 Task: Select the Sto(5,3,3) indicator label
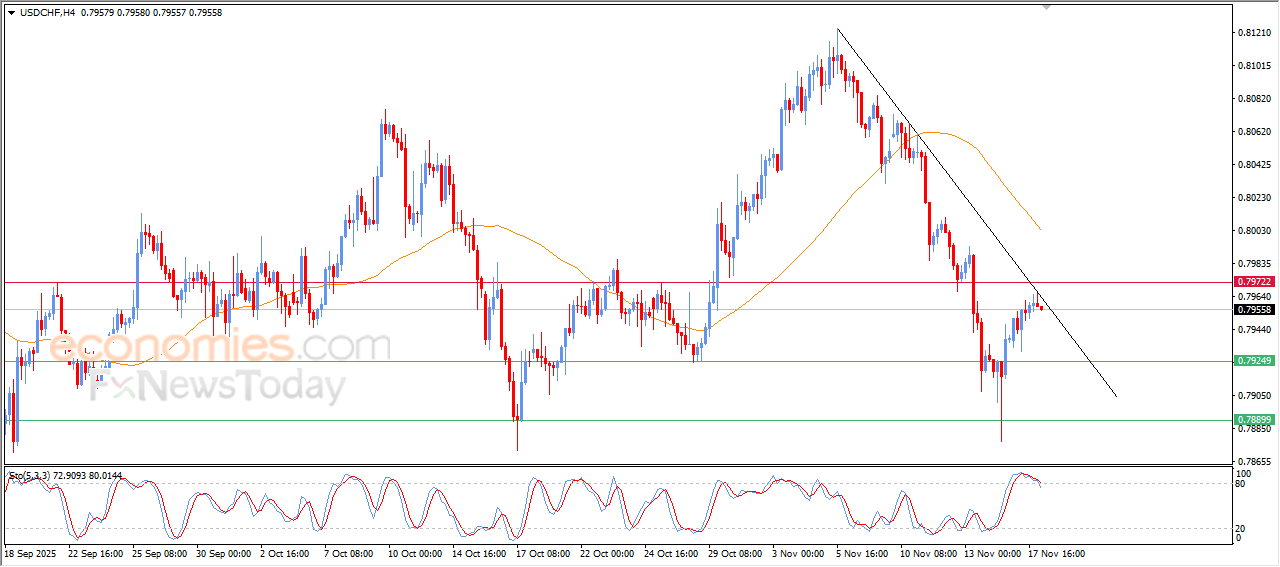tap(29, 477)
